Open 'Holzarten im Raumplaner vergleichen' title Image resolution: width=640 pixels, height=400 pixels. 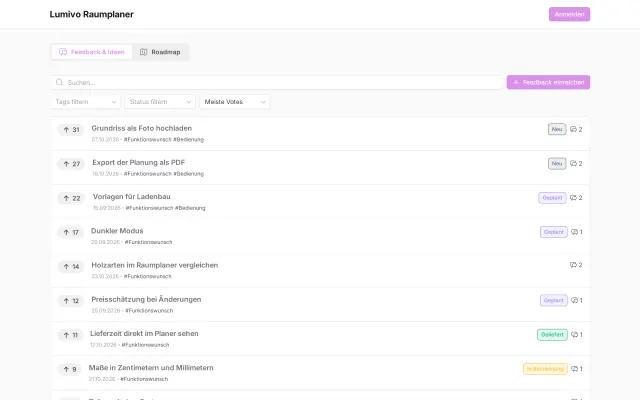pos(155,265)
